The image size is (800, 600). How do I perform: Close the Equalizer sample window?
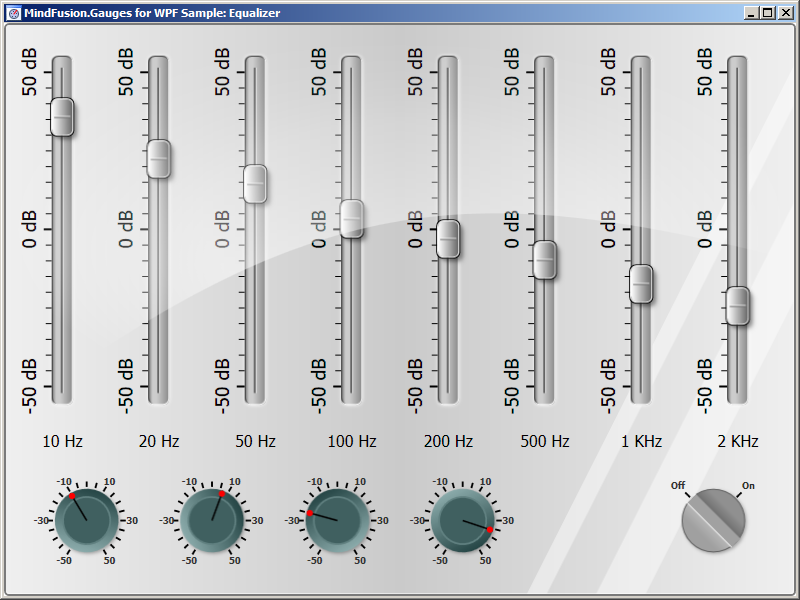[784, 13]
